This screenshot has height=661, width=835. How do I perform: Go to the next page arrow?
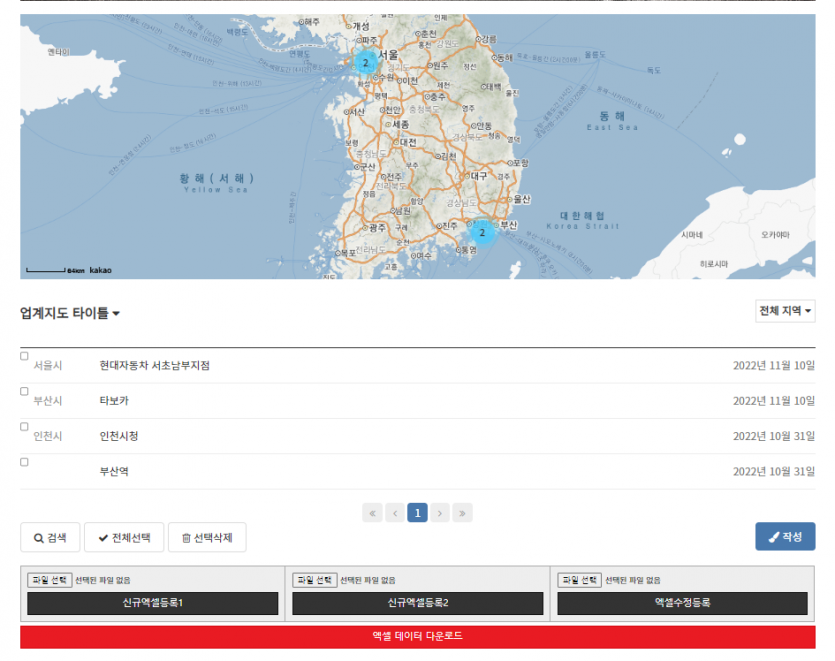pyautogui.click(x=440, y=513)
